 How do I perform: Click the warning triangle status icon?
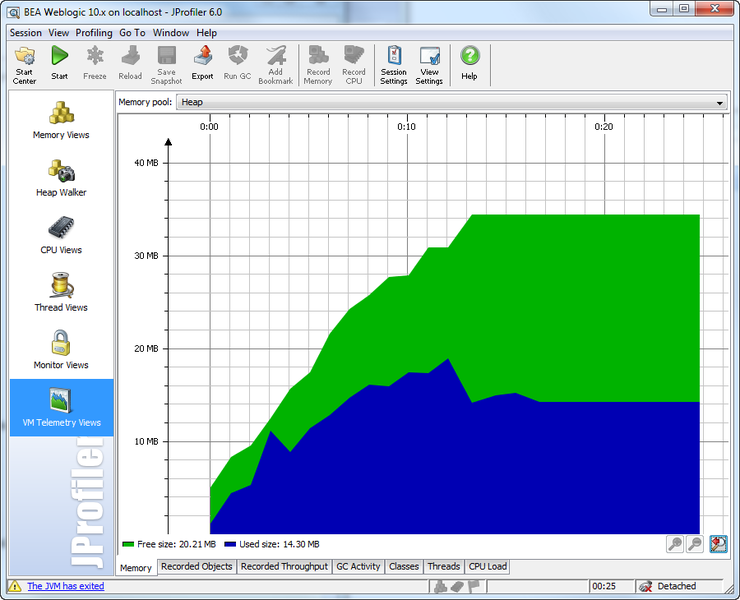pos(15,586)
